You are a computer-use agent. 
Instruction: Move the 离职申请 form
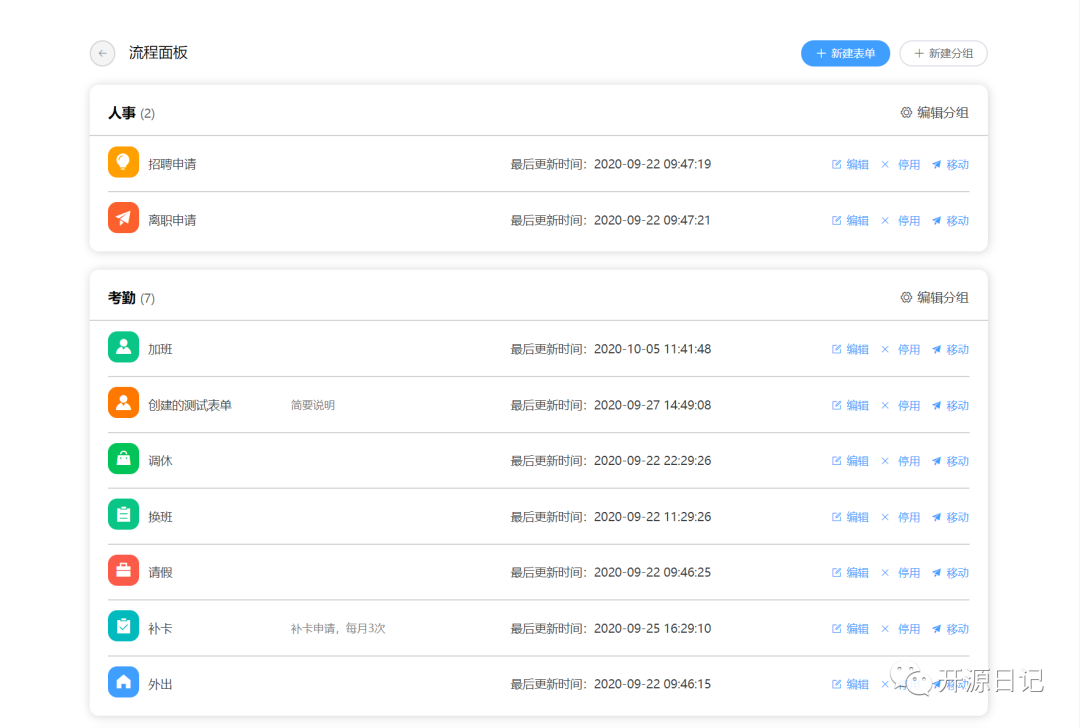(x=951, y=220)
